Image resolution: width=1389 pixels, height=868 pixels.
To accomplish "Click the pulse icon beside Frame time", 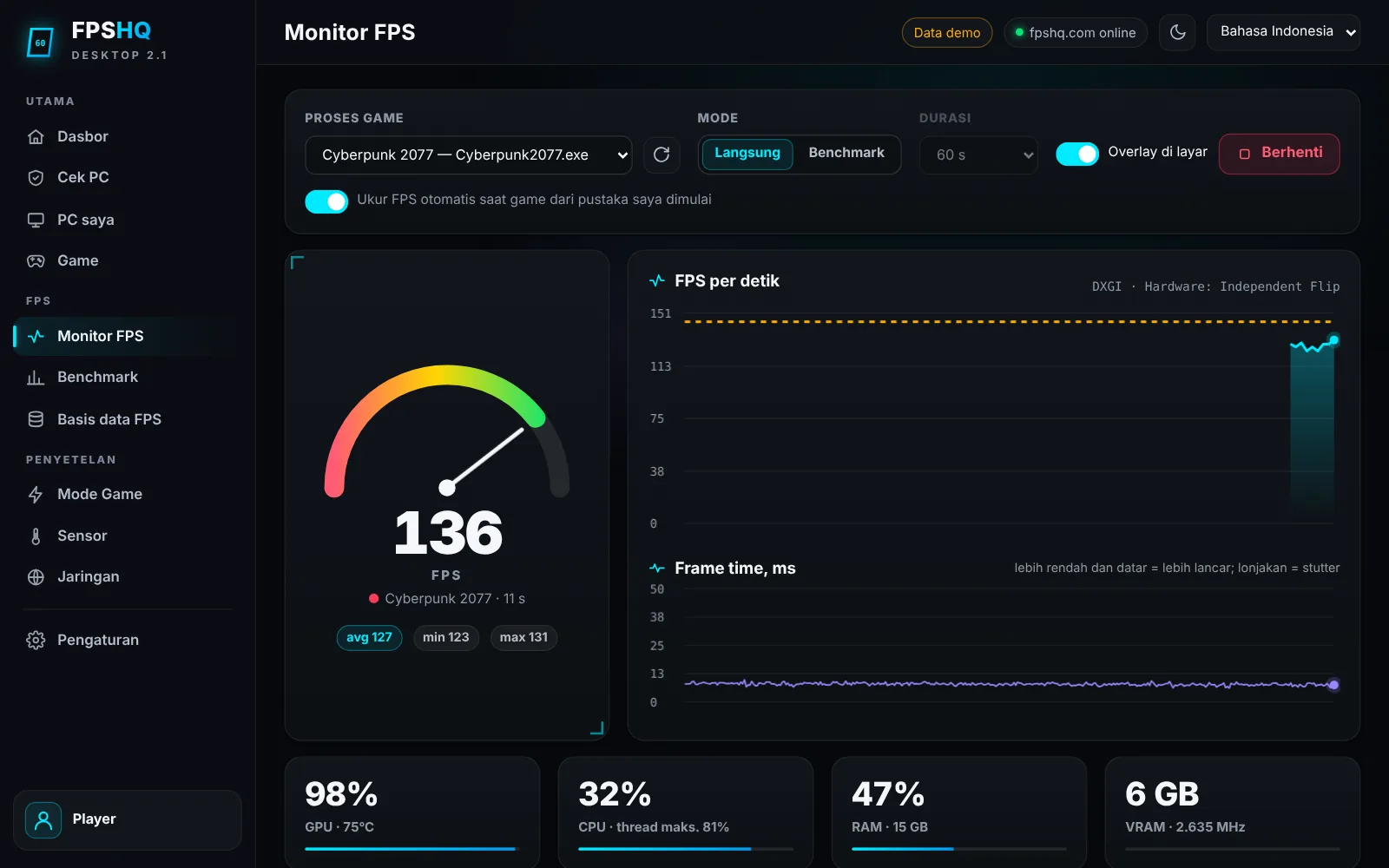I will [x=657, y=568].
